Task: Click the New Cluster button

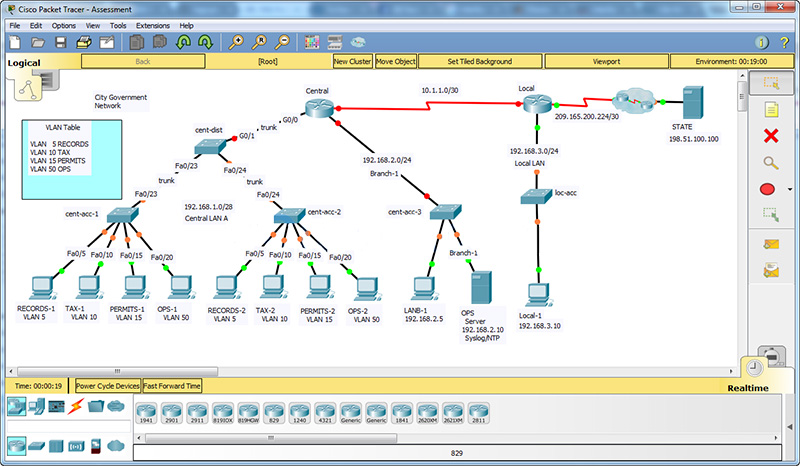Action: tap(353, 61)
